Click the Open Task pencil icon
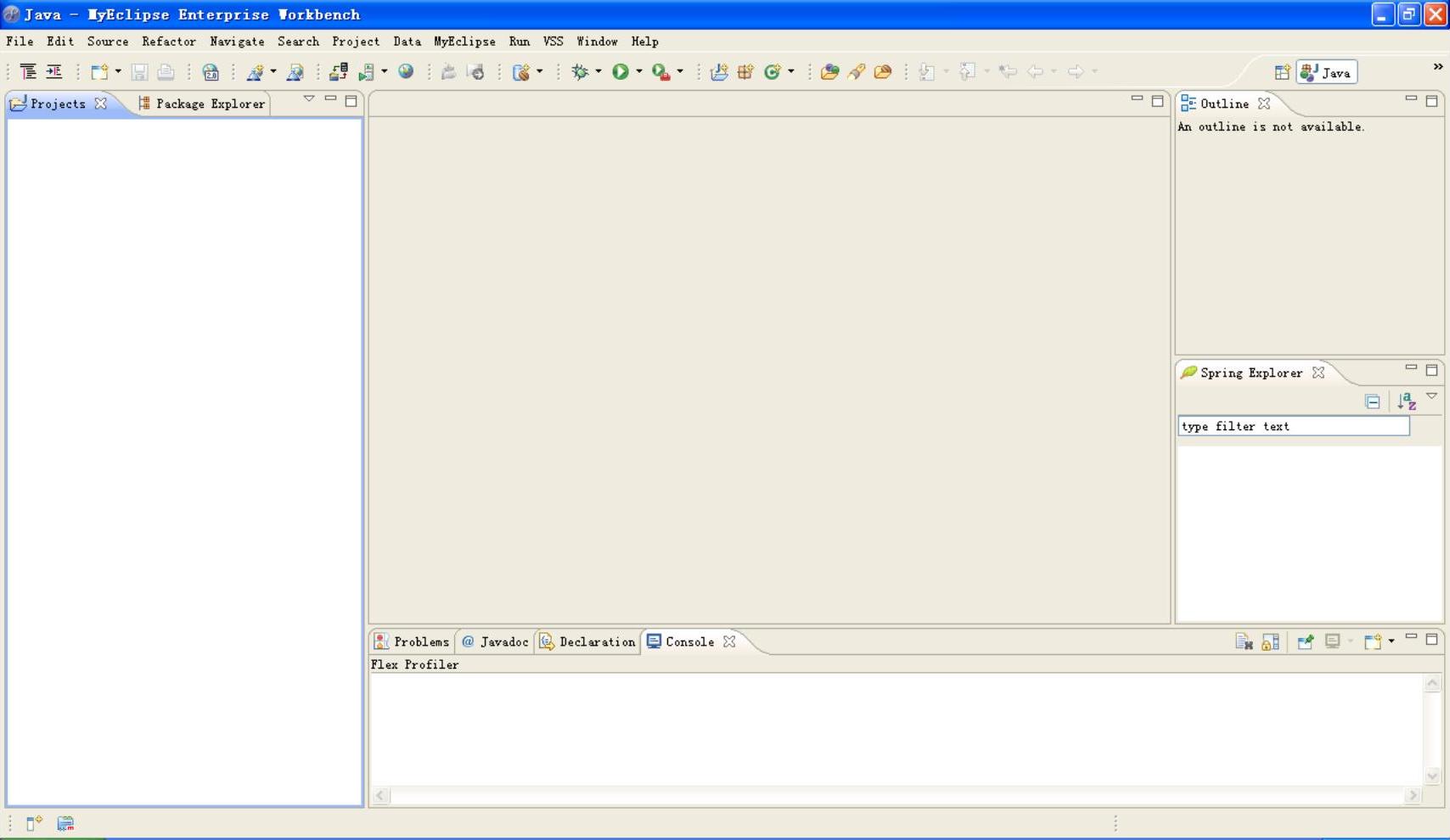Viewport: 1450px width, 840px height. coord(856,72)
